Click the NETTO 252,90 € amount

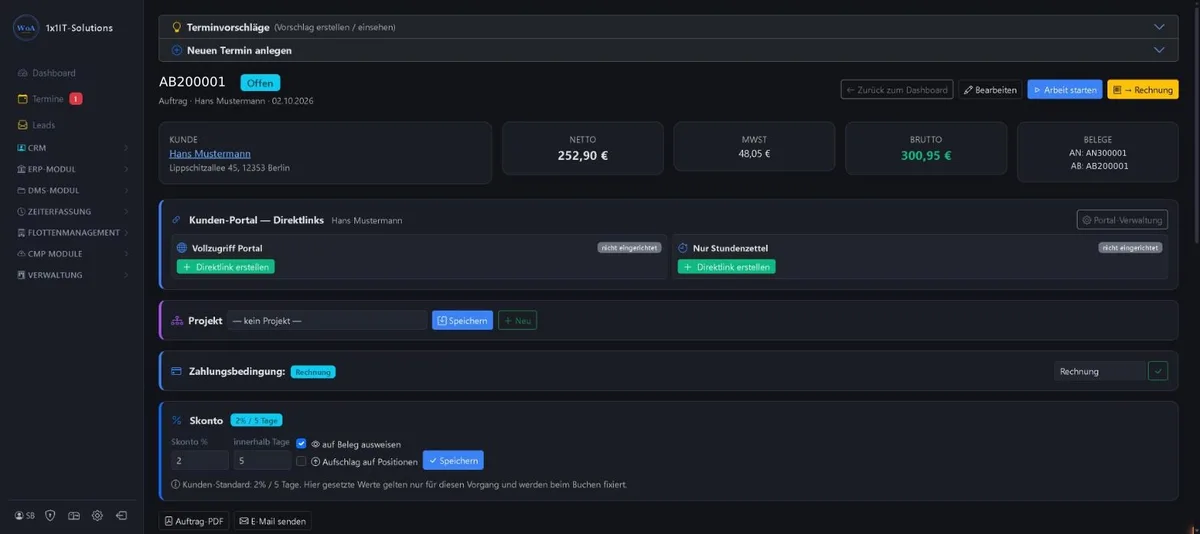tap(583, 155)
